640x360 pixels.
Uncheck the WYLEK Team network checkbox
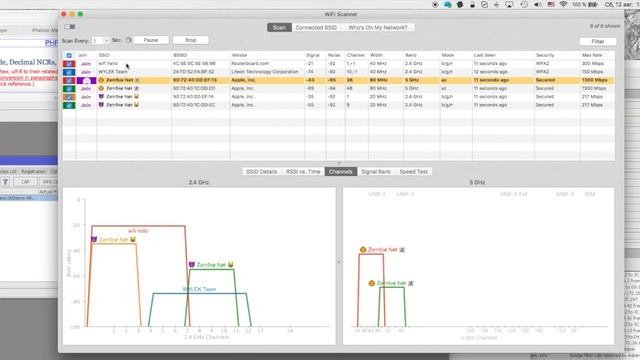point(69,72)
